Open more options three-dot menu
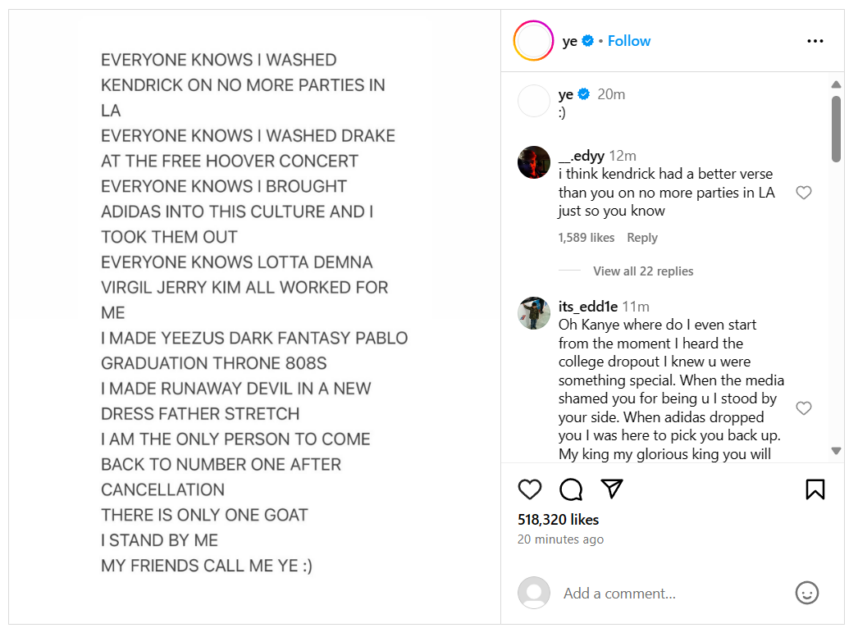This screenshot has width=858, height=628. click(x=815, y=41)
